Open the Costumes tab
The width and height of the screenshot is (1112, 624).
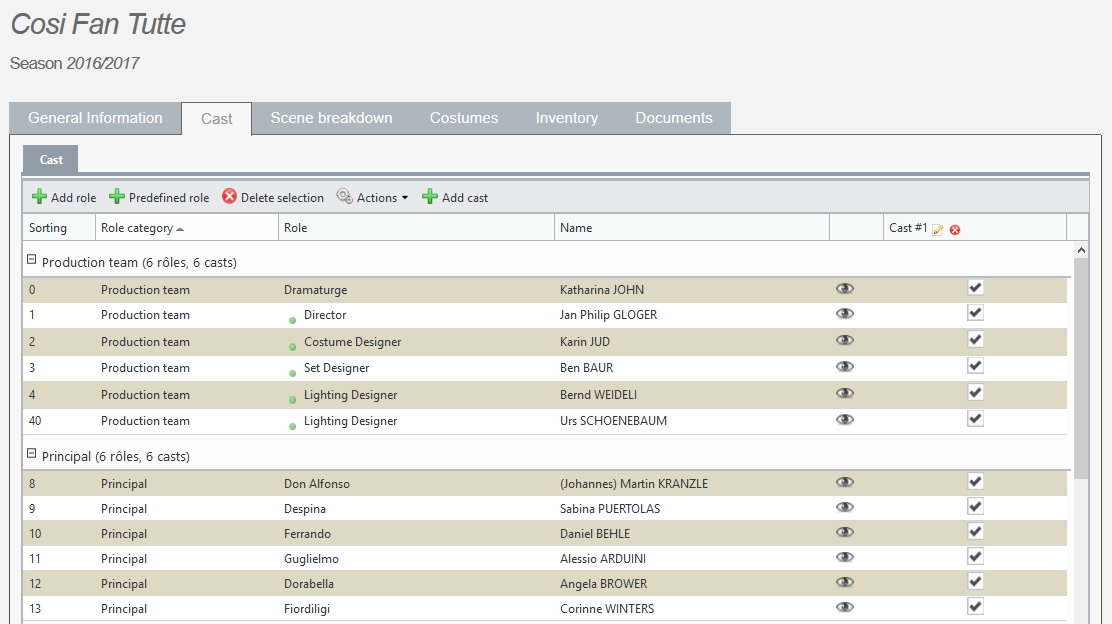coord(464,118)
